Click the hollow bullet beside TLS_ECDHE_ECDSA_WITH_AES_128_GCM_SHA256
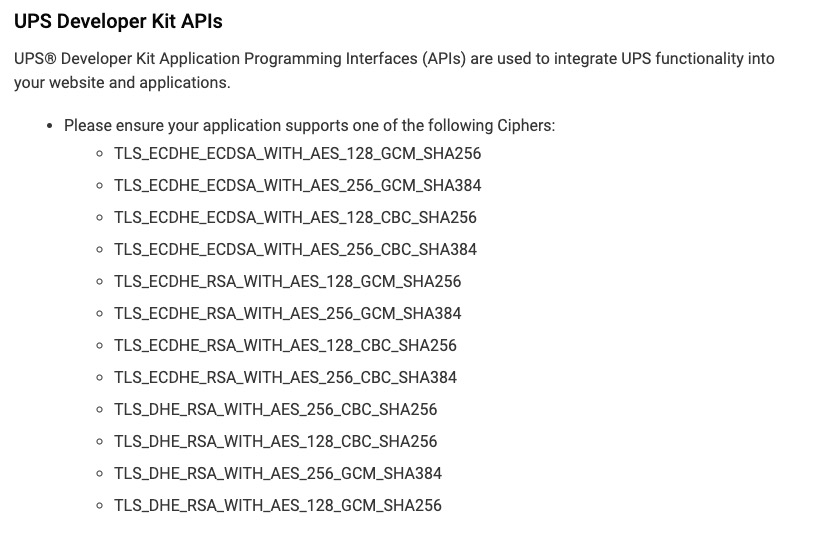The height and width of the screenshot is (545, 820). [x=99, y=154]
